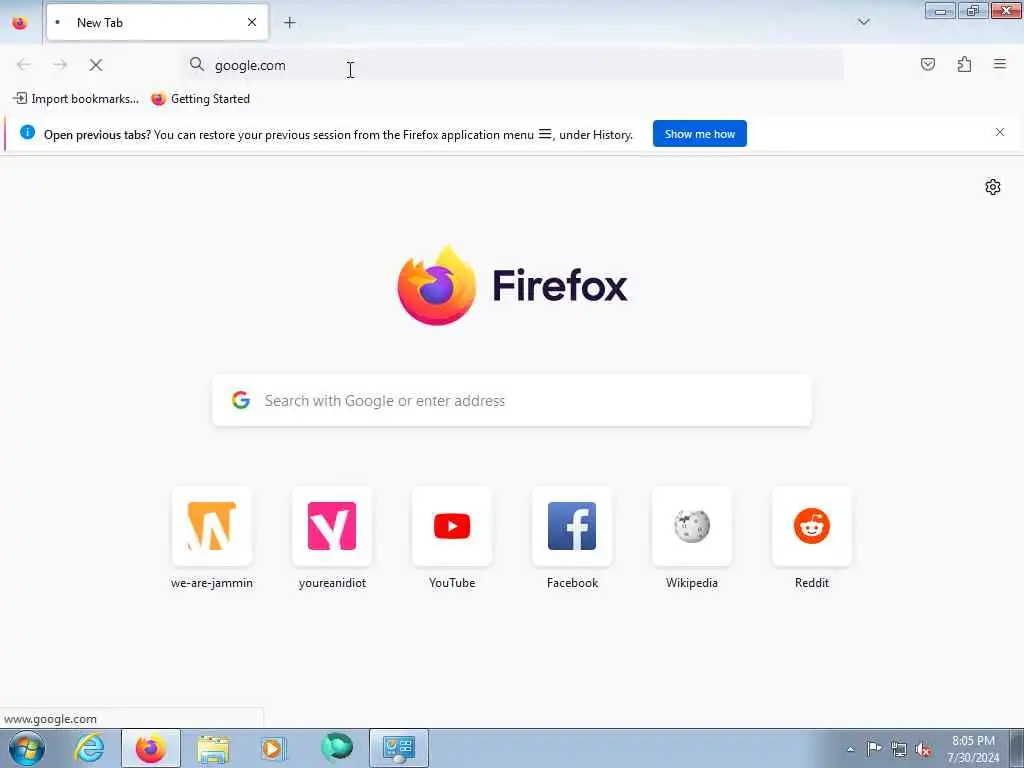Open the Windows Start menu
The image size is (1024, 768).
coord(27,748)
